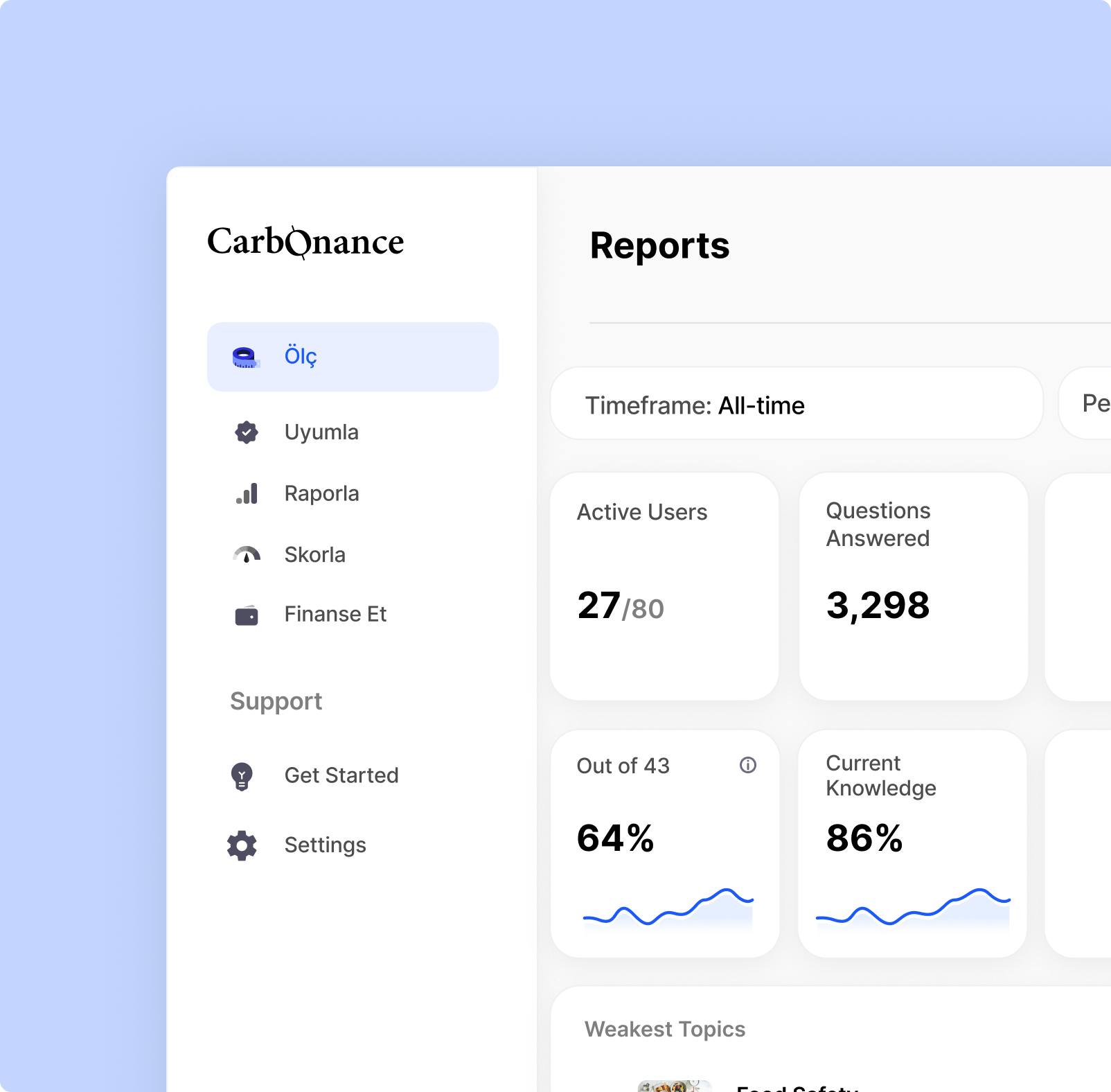Click the gauge icon next to Skorla

pyautogui.click(x=247, y=554)
